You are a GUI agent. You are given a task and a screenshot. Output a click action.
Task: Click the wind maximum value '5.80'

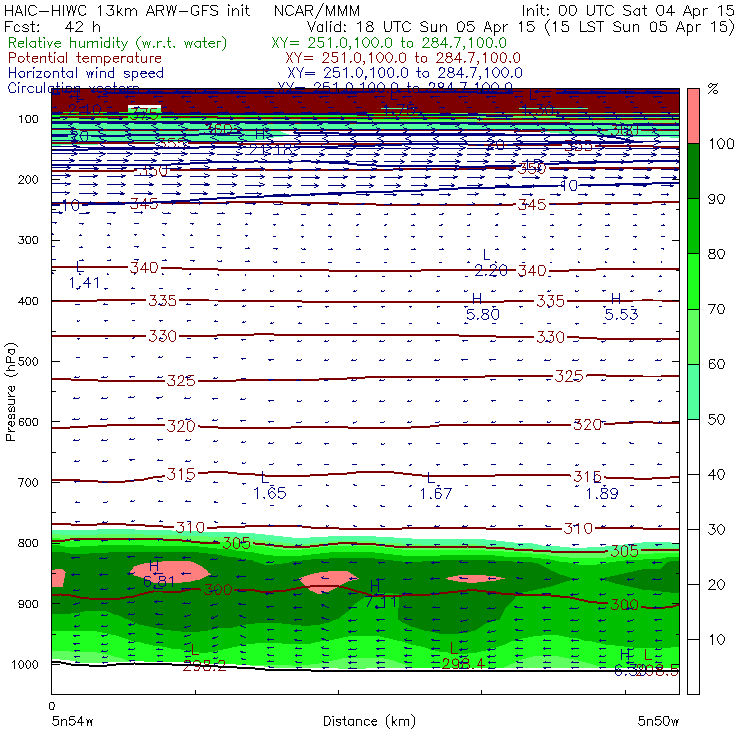point(482,314)
